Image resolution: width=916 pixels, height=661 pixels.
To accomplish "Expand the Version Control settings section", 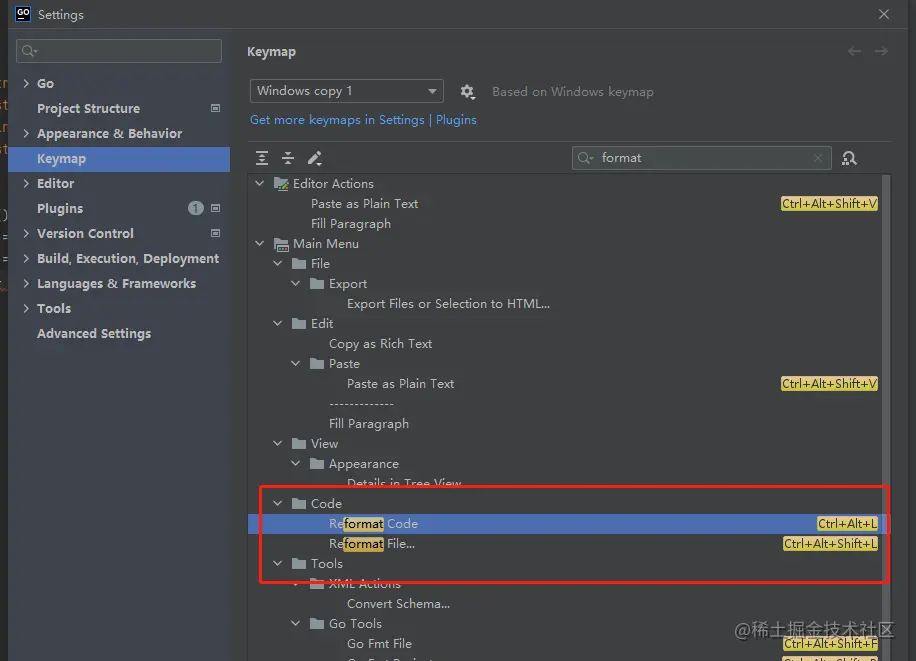I will [26, 233].
